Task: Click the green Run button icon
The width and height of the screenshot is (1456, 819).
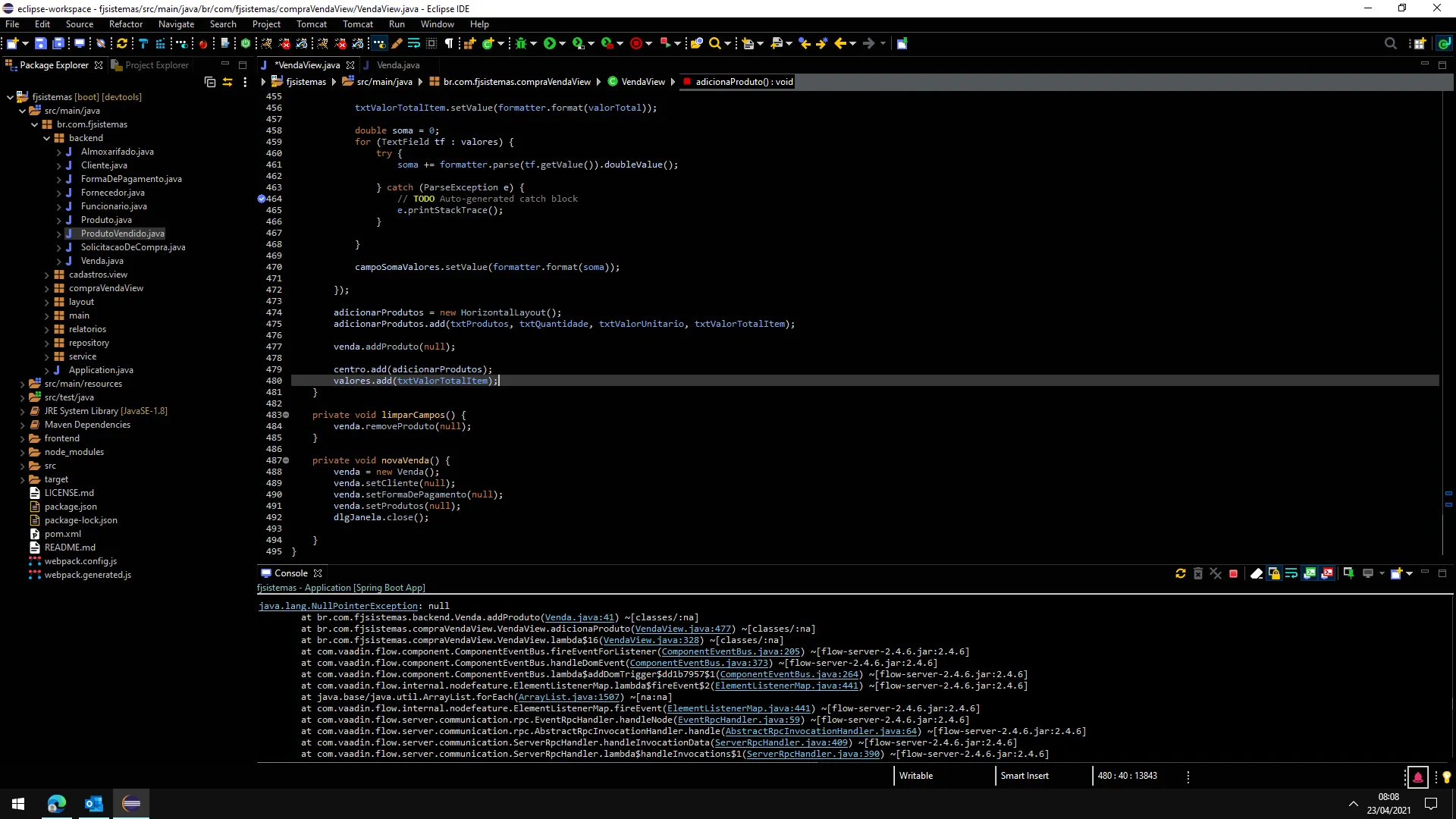Action: click(x=550, y=43)
